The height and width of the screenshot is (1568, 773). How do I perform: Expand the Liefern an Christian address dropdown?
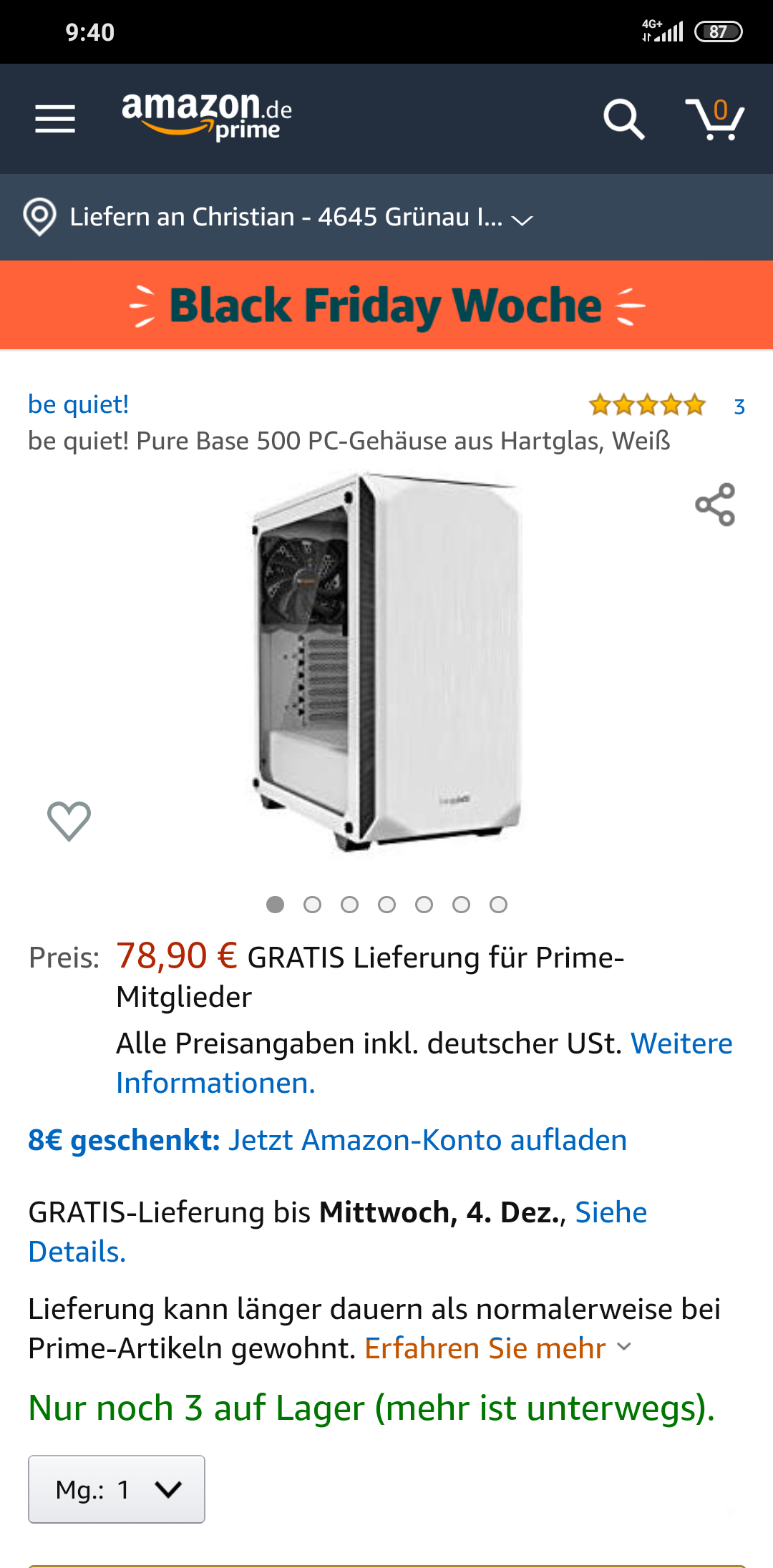301,217
